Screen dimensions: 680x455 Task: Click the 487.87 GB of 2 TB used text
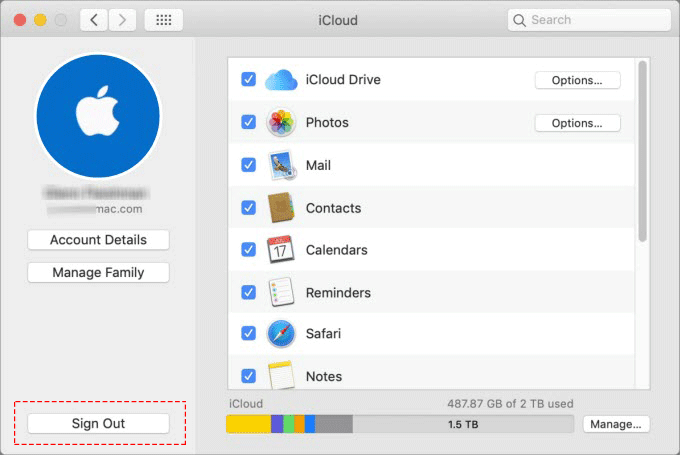pos(510,404)
